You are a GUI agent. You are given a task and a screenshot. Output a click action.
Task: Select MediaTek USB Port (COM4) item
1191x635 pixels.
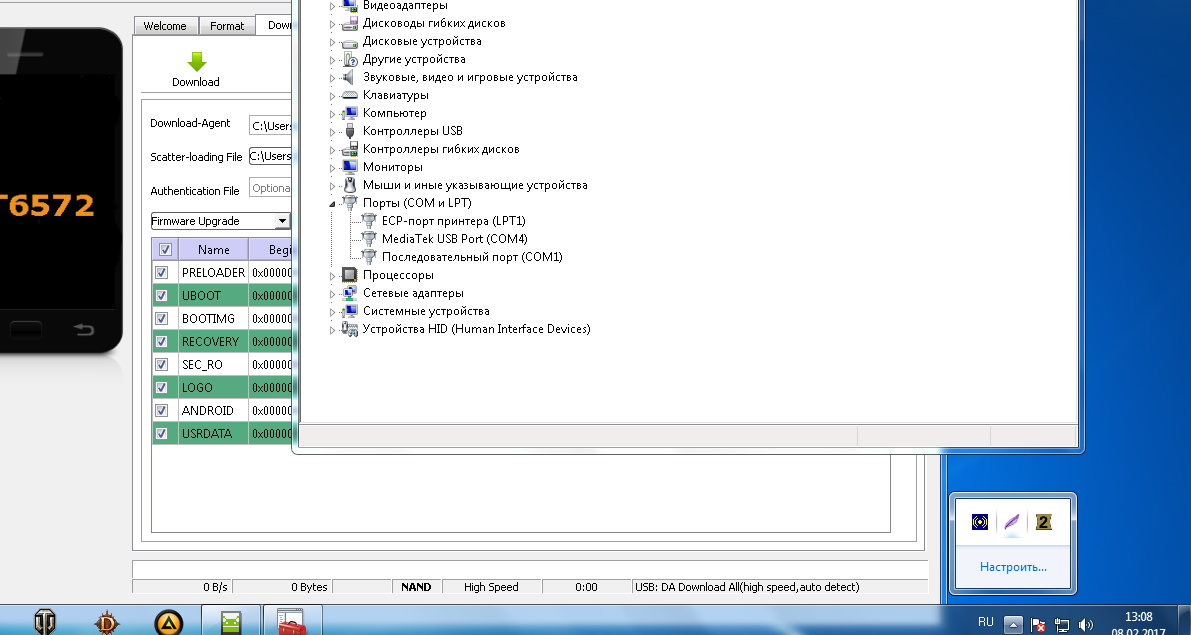pos(454,239)
